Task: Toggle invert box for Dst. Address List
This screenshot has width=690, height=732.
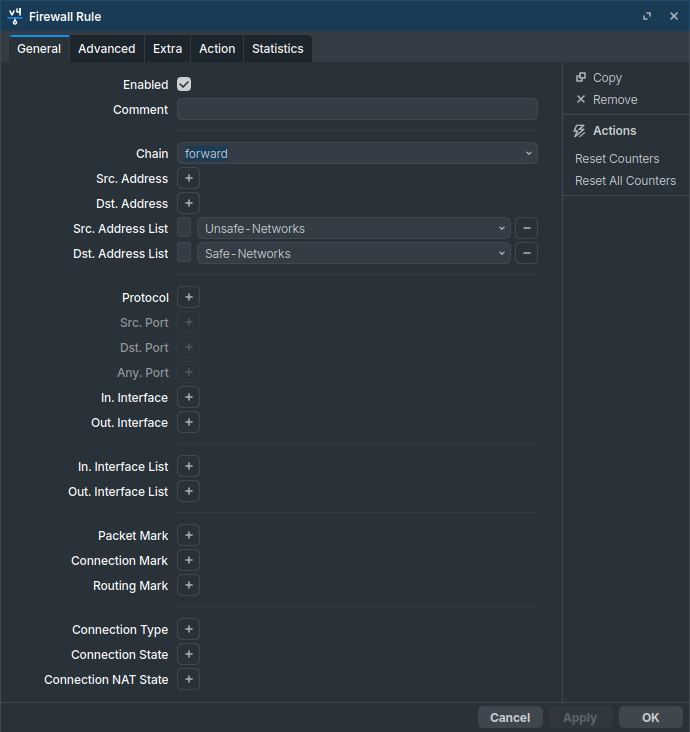Action: 184,254
